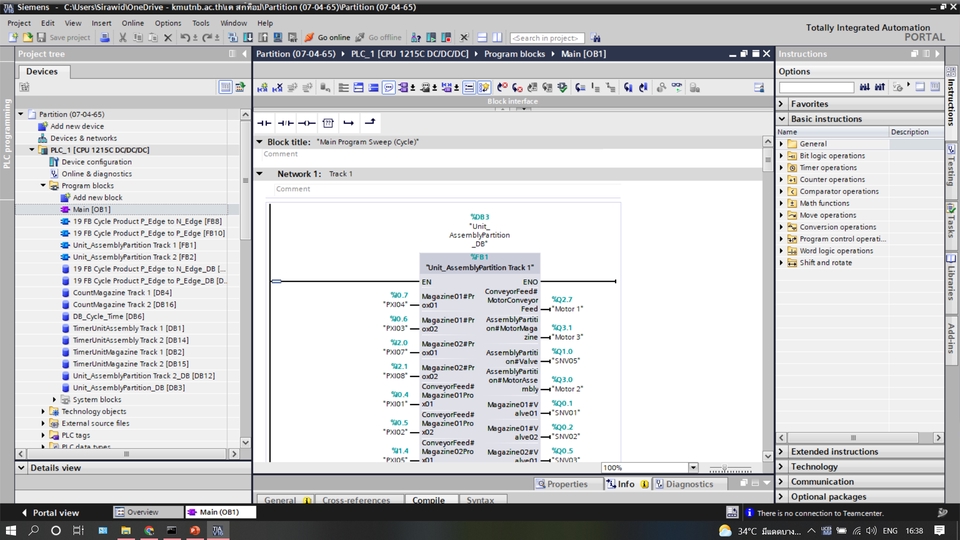Screen dimensions: 960x540
Task: Click the search-down icon in Instructions options
Action: [864, 88]
